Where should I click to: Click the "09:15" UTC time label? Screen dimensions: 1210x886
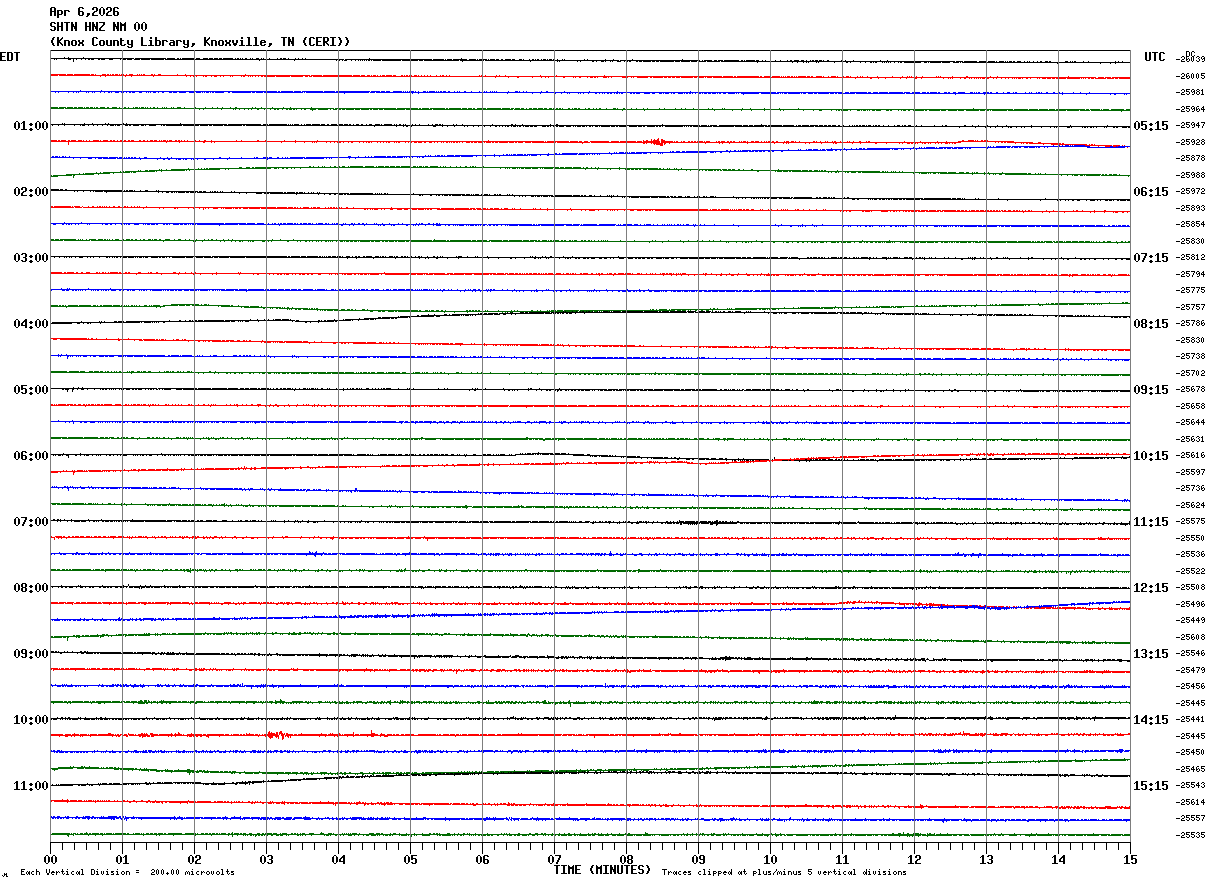pyautogui.click(x=1151, y=390)
